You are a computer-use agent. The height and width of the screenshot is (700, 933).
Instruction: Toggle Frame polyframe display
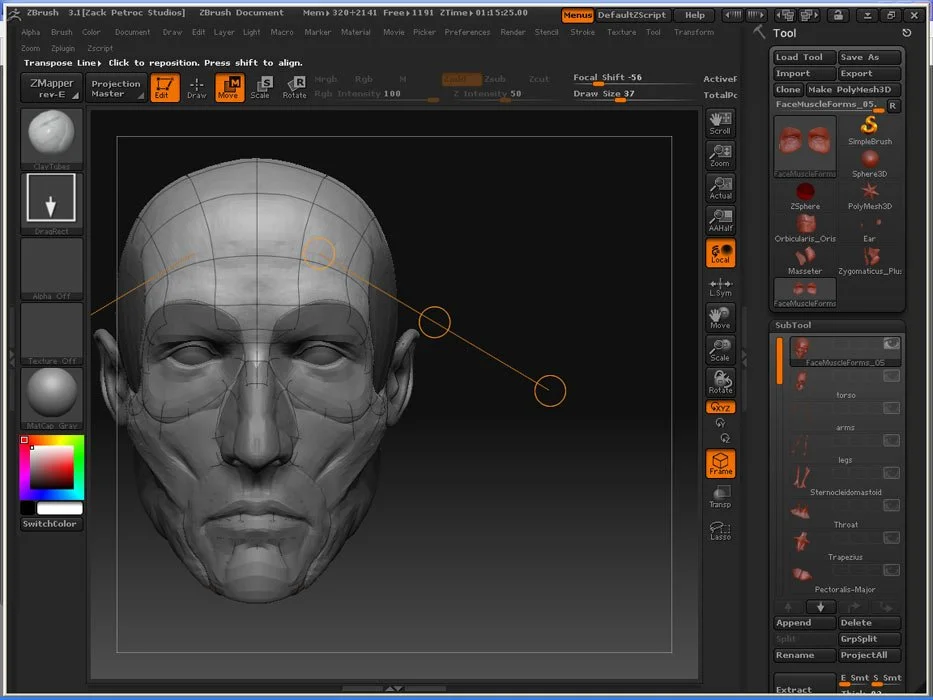(x=720, y=464)
